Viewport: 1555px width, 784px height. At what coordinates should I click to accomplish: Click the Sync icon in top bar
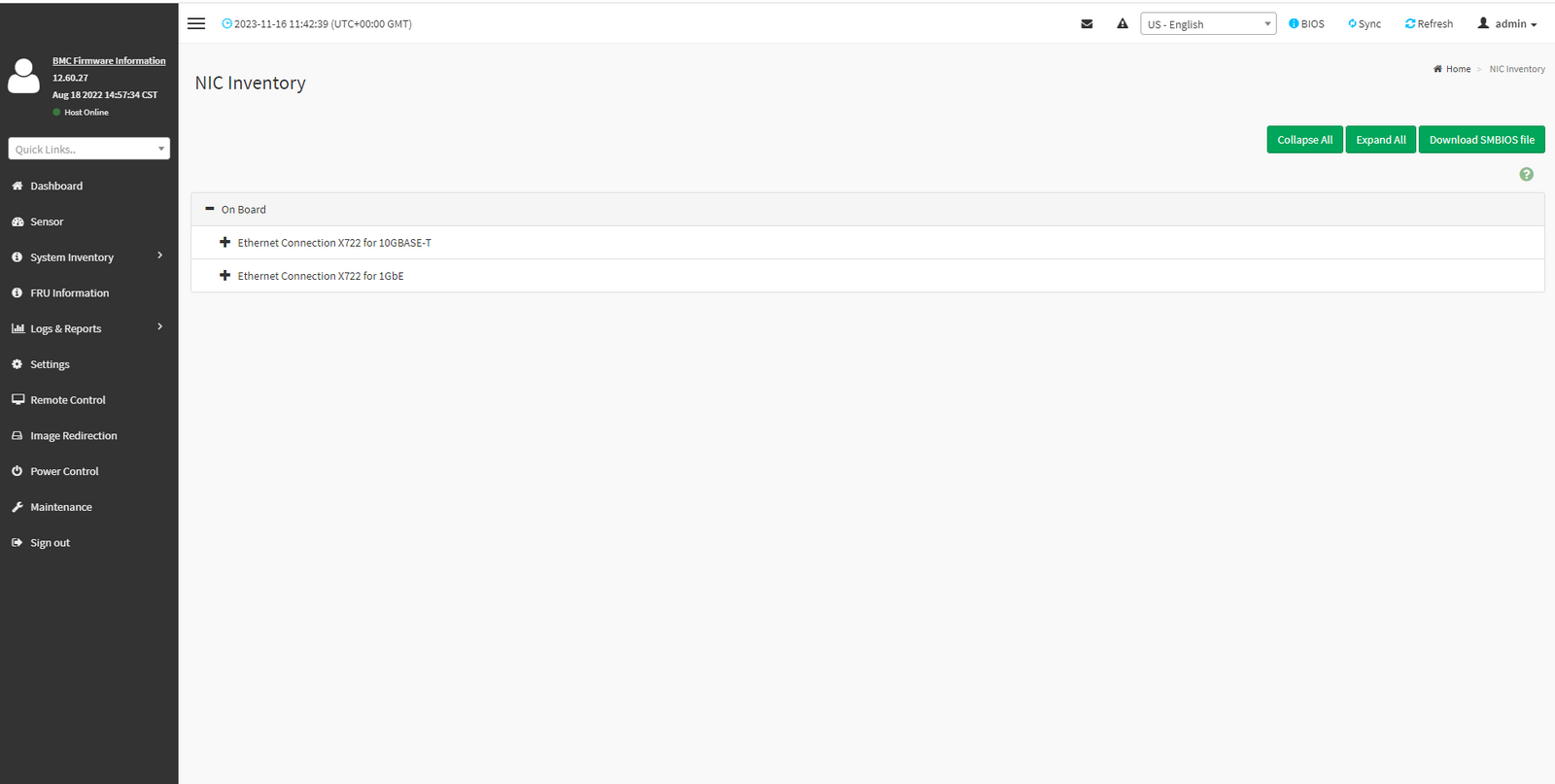tap(1352, 24)
